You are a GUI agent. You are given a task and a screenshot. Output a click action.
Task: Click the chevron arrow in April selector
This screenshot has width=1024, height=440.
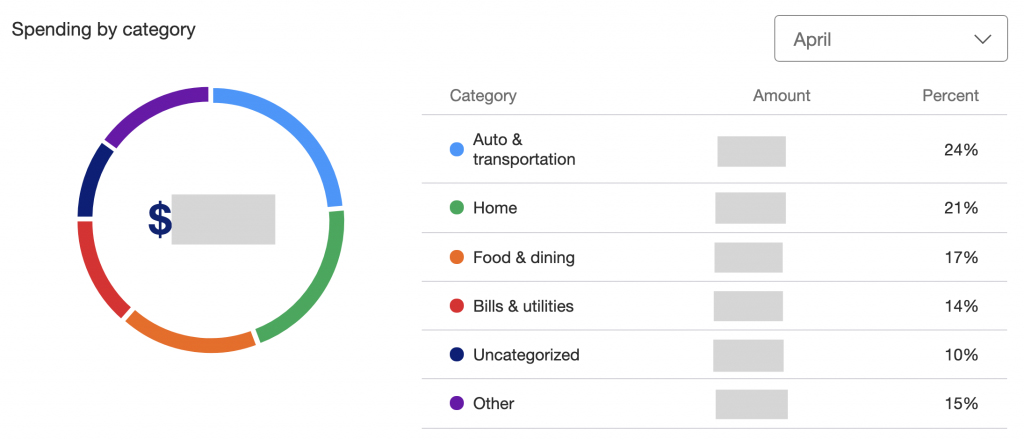(x=983, y=40)
